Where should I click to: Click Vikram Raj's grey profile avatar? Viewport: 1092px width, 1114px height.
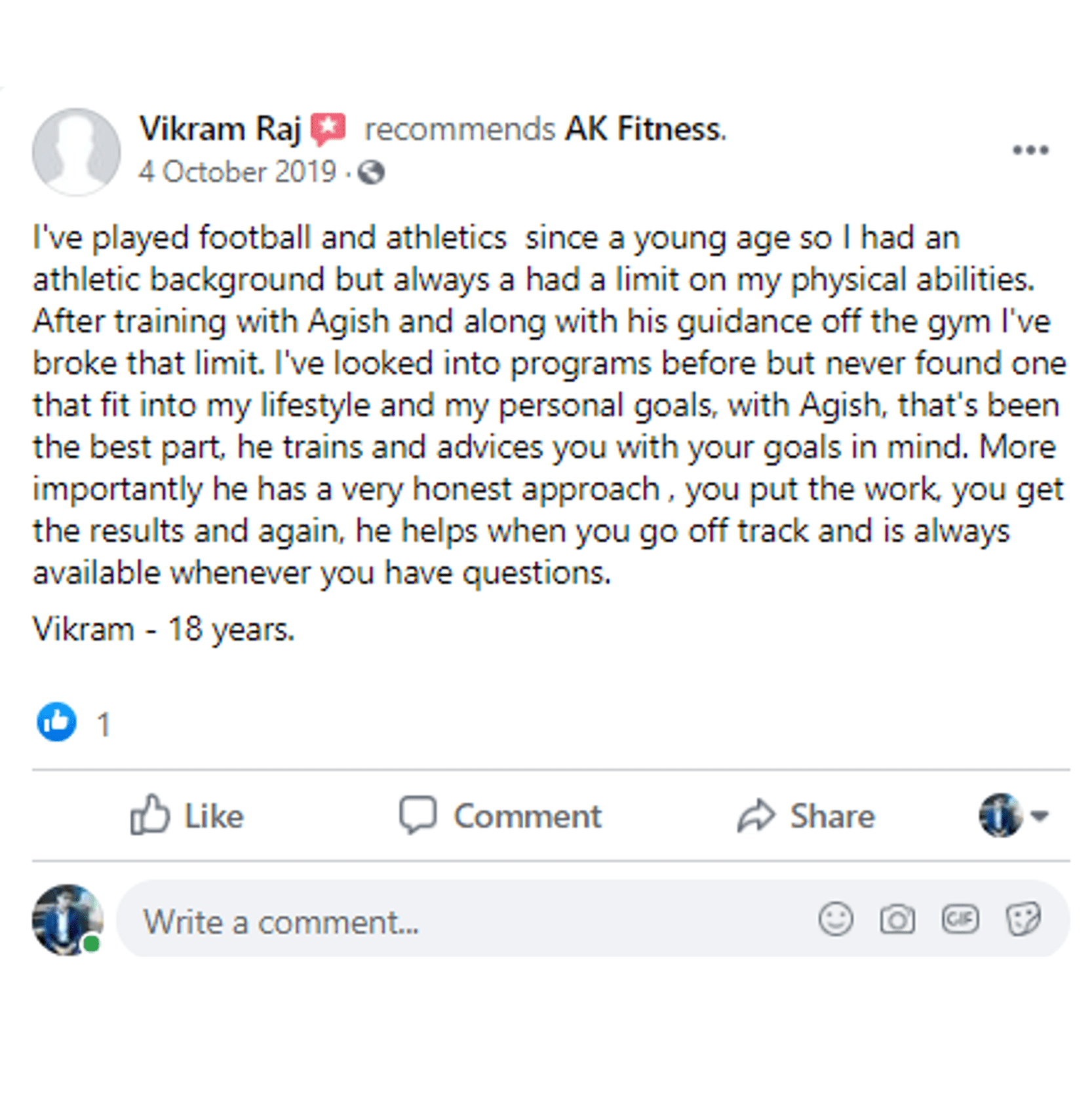76,151
